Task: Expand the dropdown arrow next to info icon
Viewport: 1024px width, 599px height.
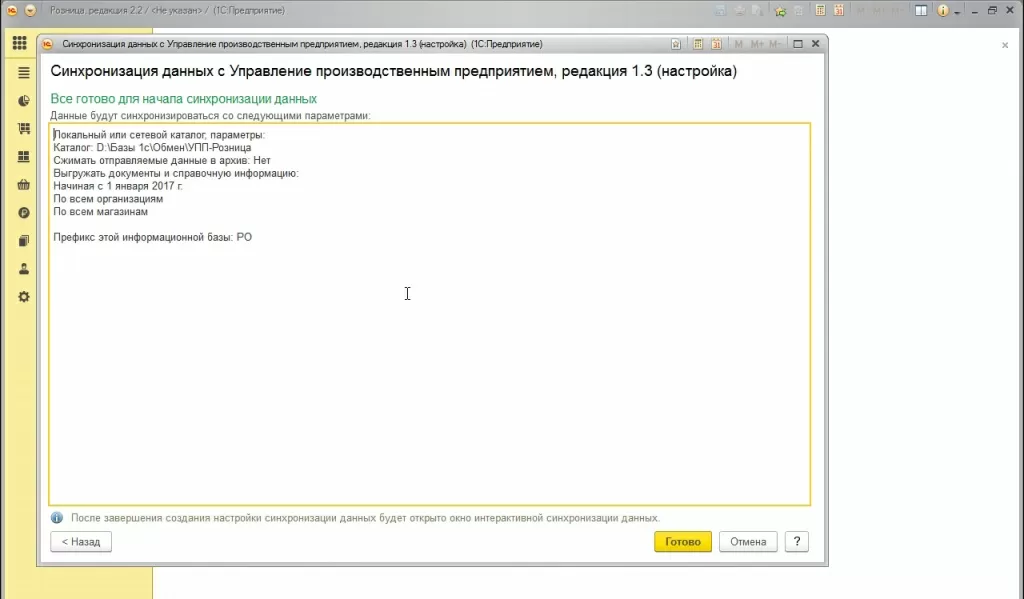Action: (957, 12)
